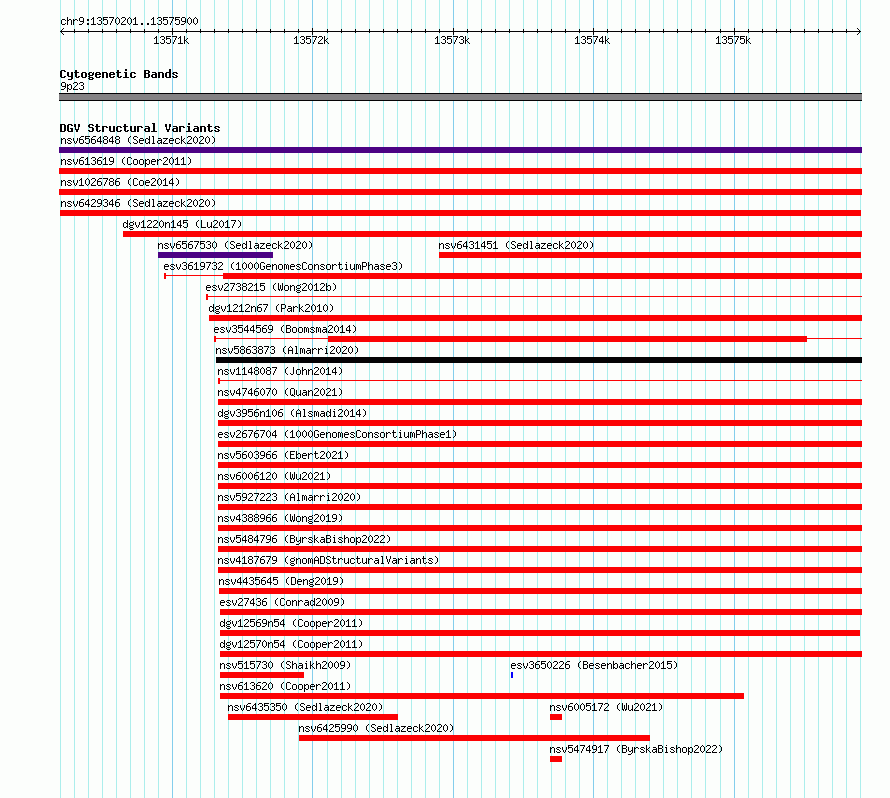The height and width of the screenshot is (798, 890).
Task: Click the black nsv5863873 variant bar
Action: coord(539,360)
